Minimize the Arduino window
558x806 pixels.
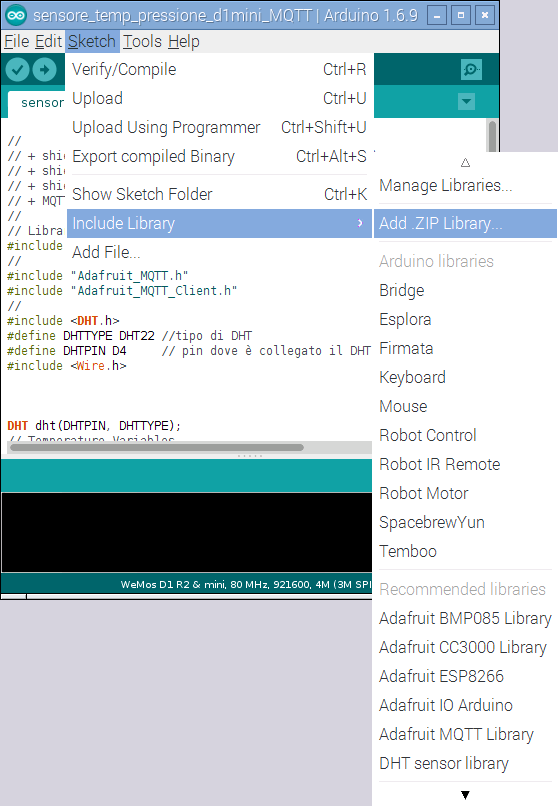(437, 15)
